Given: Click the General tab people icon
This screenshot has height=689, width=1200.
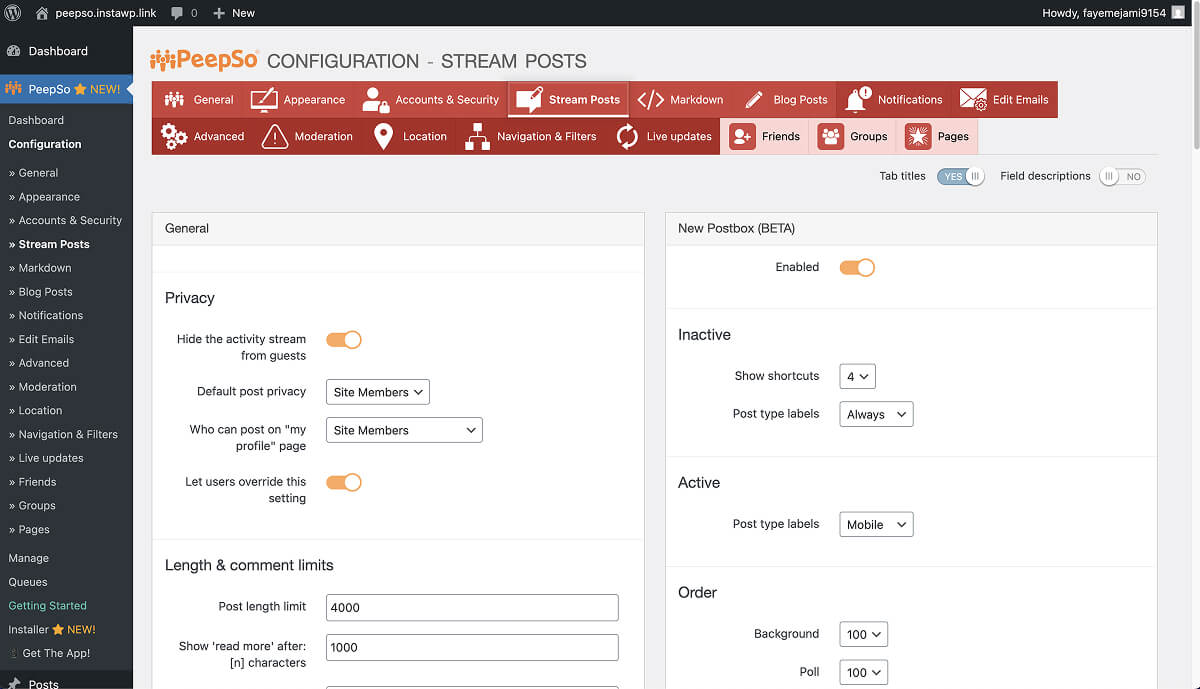Looking at the screenshot, I should (174, 100).
